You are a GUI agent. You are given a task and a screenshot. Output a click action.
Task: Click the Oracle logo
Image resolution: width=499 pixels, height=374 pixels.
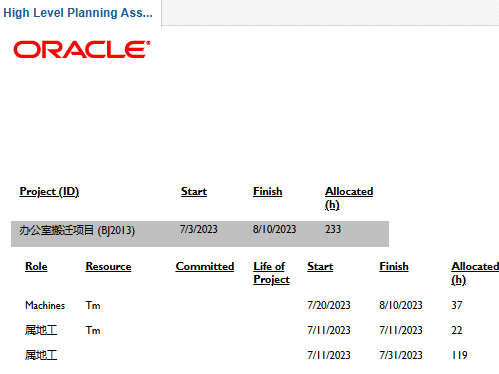click(82, 49)
